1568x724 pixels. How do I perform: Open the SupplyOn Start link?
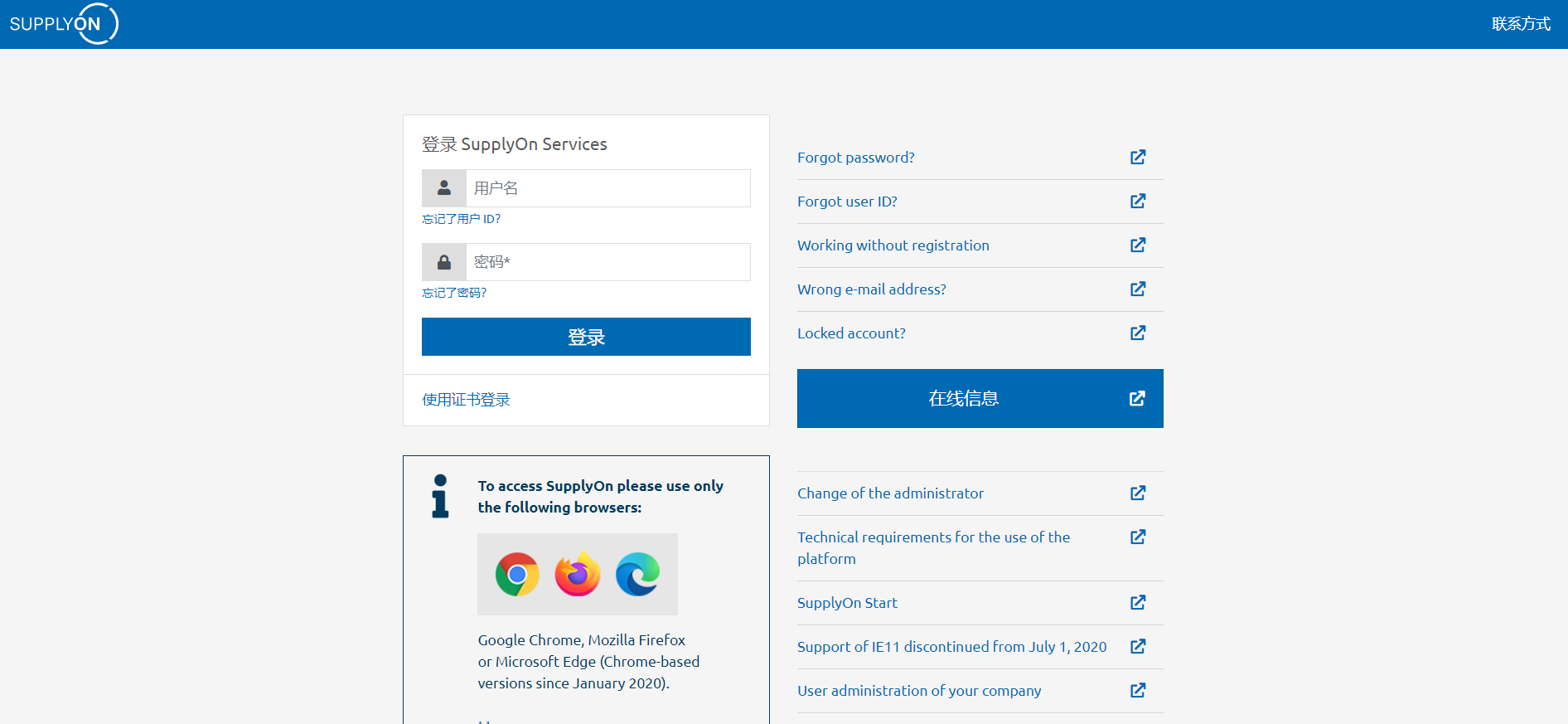tap(847, 603)
